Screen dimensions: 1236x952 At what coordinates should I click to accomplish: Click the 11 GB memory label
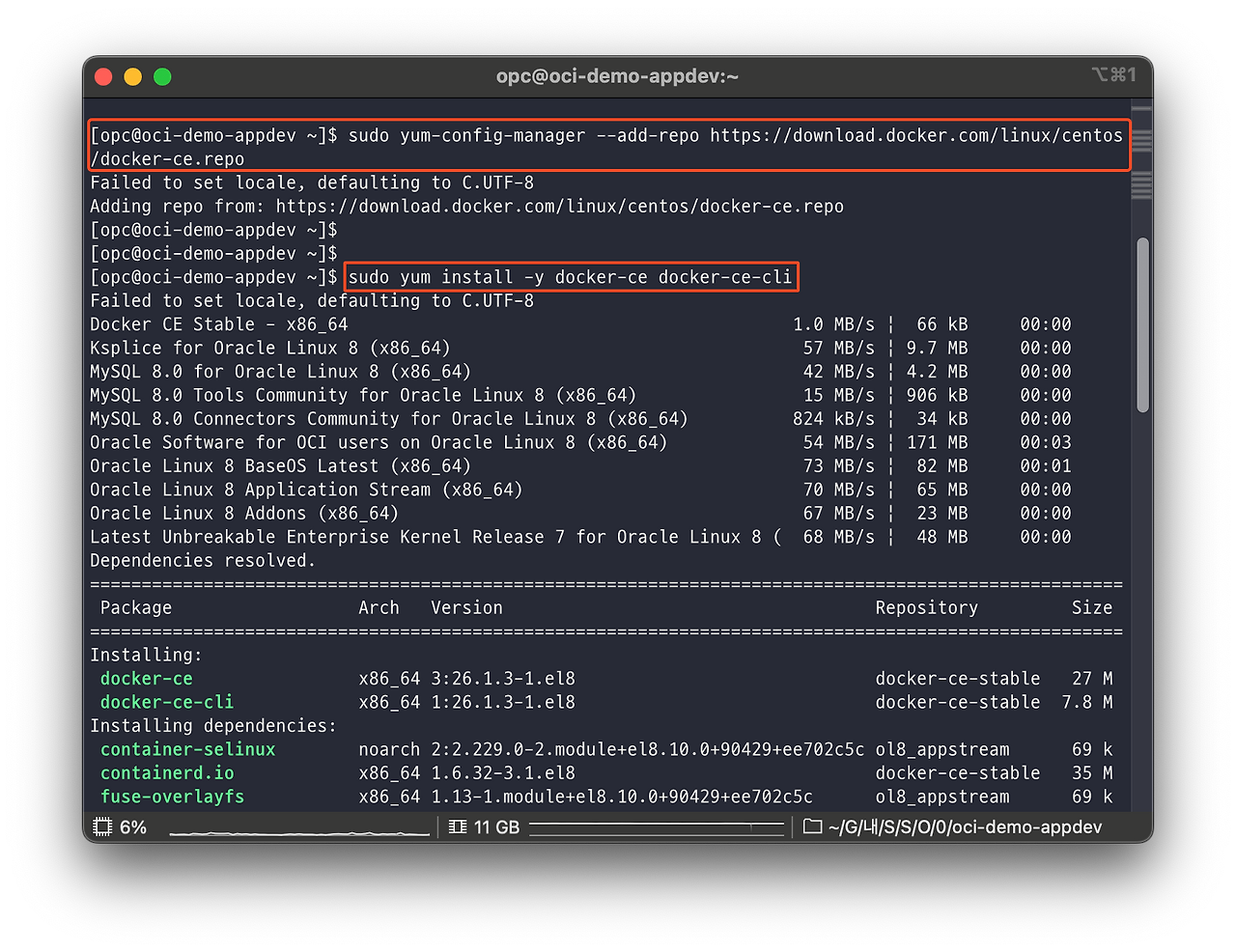click(496, 827)
